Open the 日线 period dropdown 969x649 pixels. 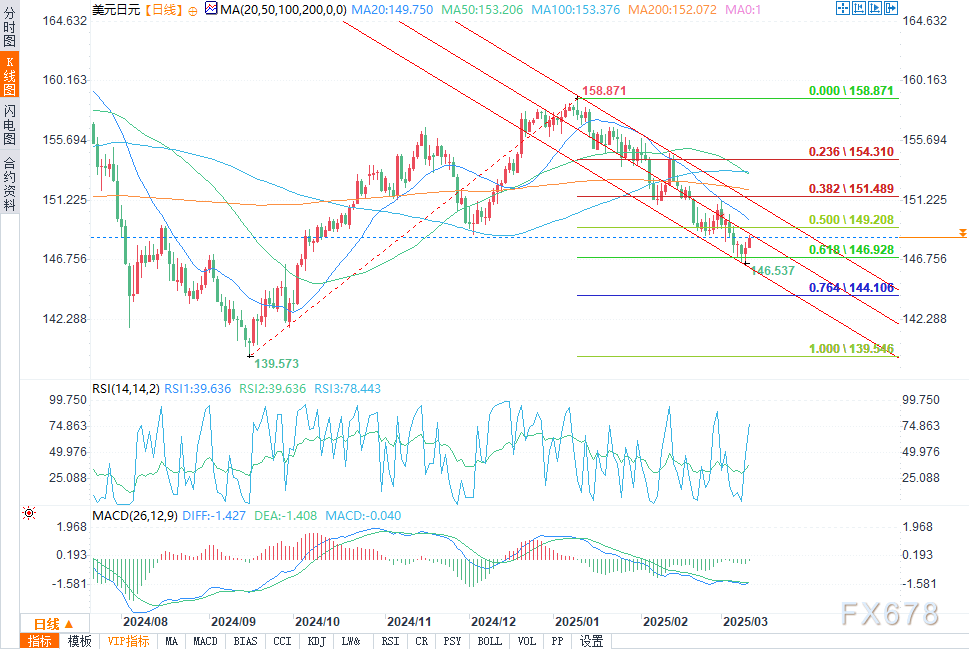coord(54,624)
